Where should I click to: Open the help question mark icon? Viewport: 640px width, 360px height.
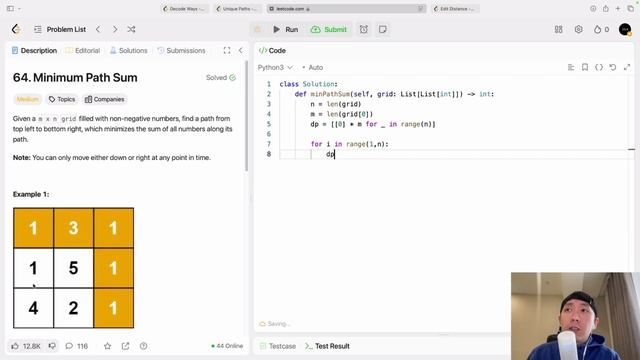pyautogui.click(x=143, y=346)
